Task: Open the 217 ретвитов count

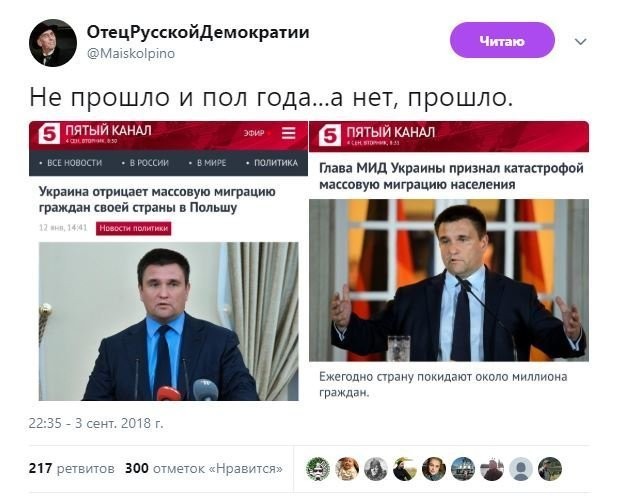Action: pyautogui.click(x=72, y=468)
